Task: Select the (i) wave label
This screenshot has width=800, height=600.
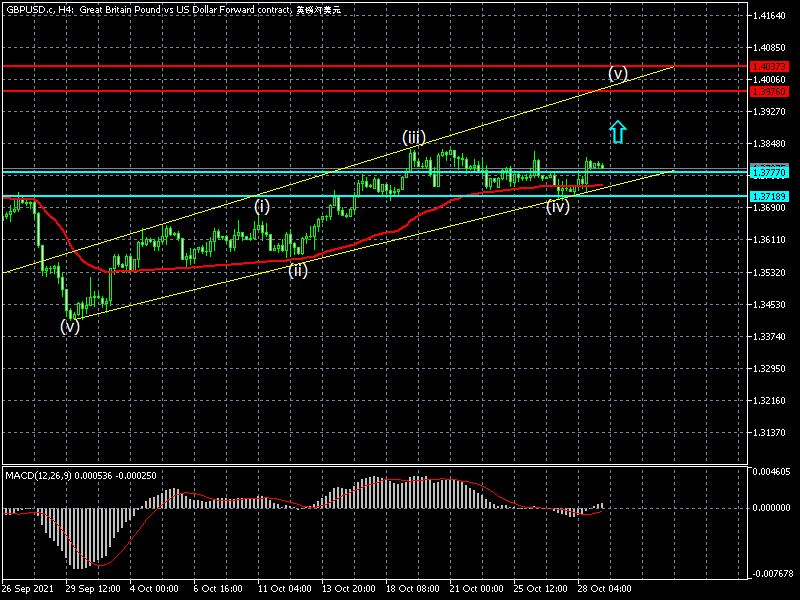Action: (x=261, y=206)
